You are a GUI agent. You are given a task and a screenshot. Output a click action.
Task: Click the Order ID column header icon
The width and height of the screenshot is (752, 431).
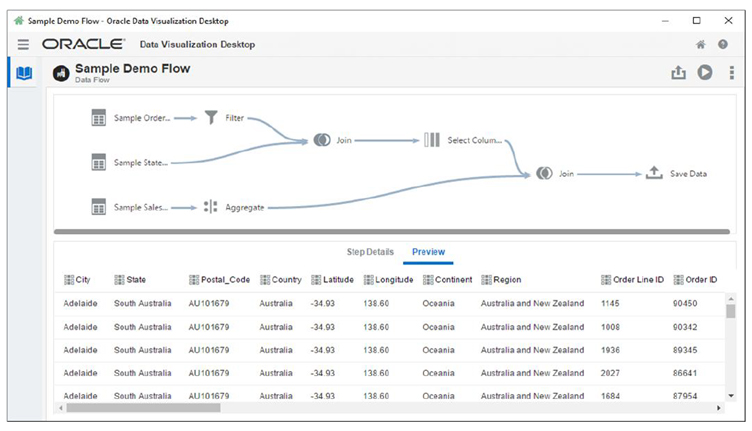(x=679, y=280)
